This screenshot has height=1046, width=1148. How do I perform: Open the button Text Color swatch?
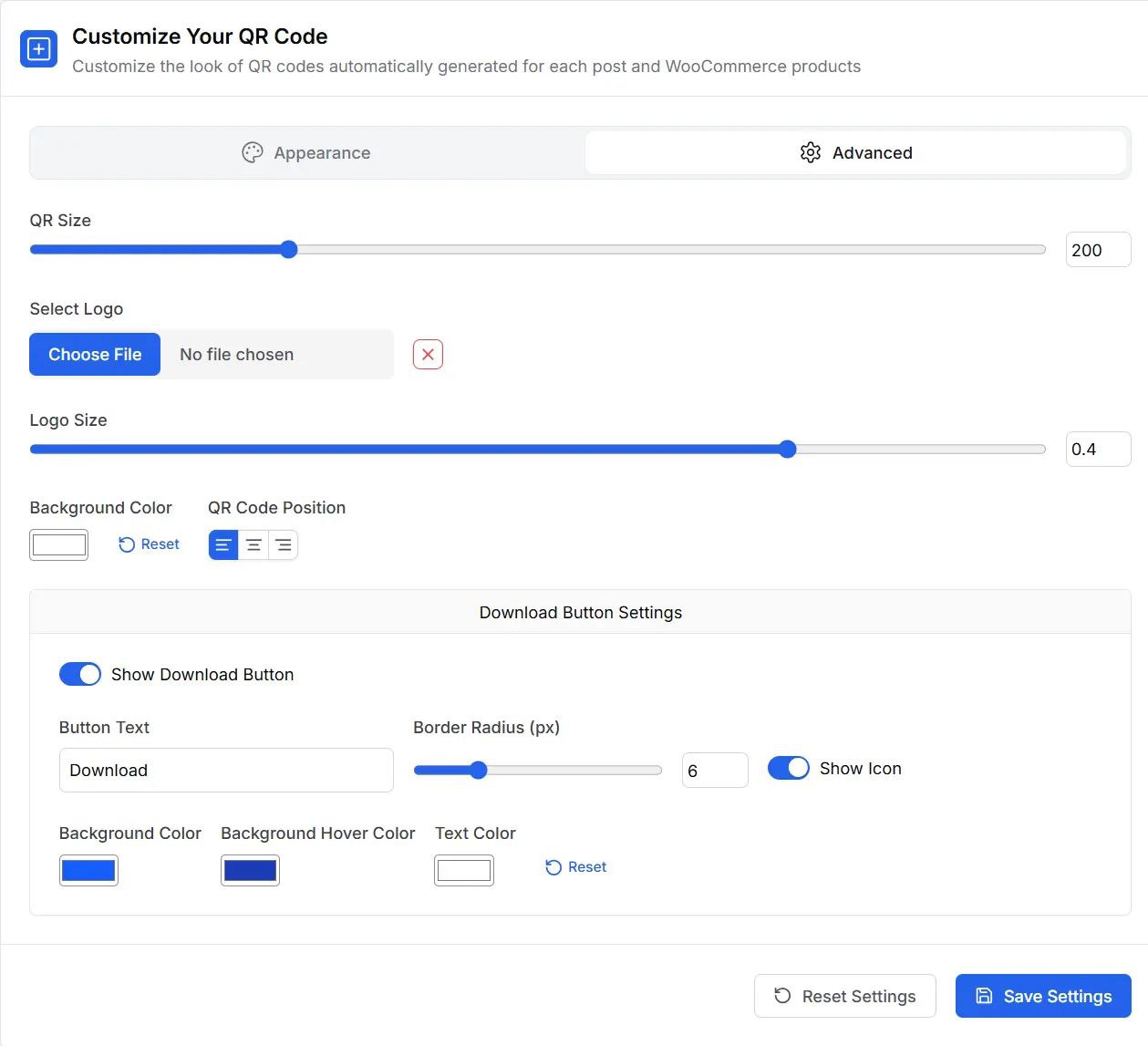click(x=464, y=871)
